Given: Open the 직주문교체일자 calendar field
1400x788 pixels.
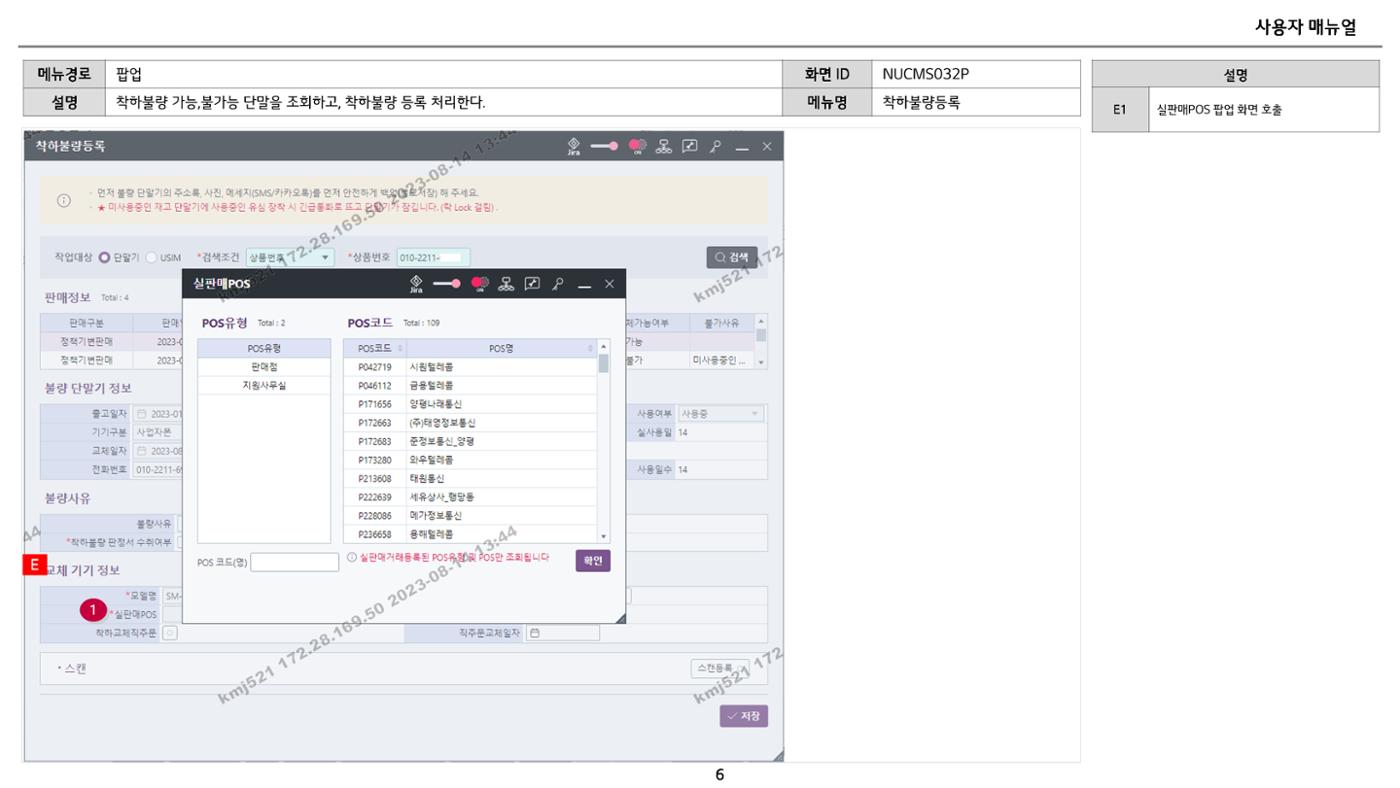Looking at the screenshot, I should point(563,632).
